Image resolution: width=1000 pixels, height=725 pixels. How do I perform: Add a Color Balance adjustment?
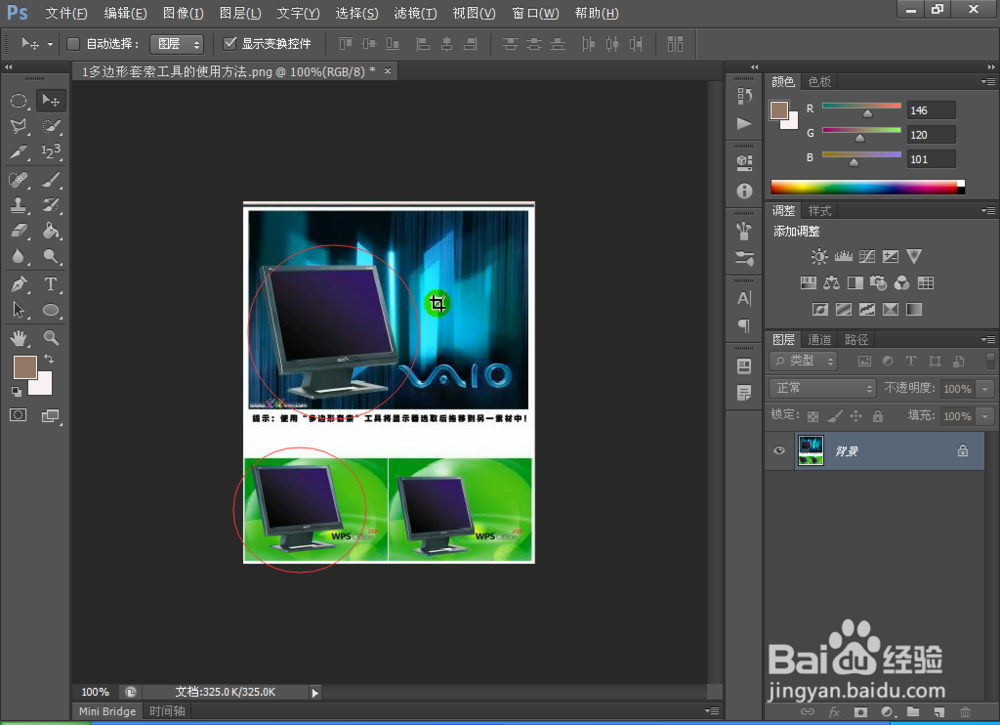click(x=831, y=283)
